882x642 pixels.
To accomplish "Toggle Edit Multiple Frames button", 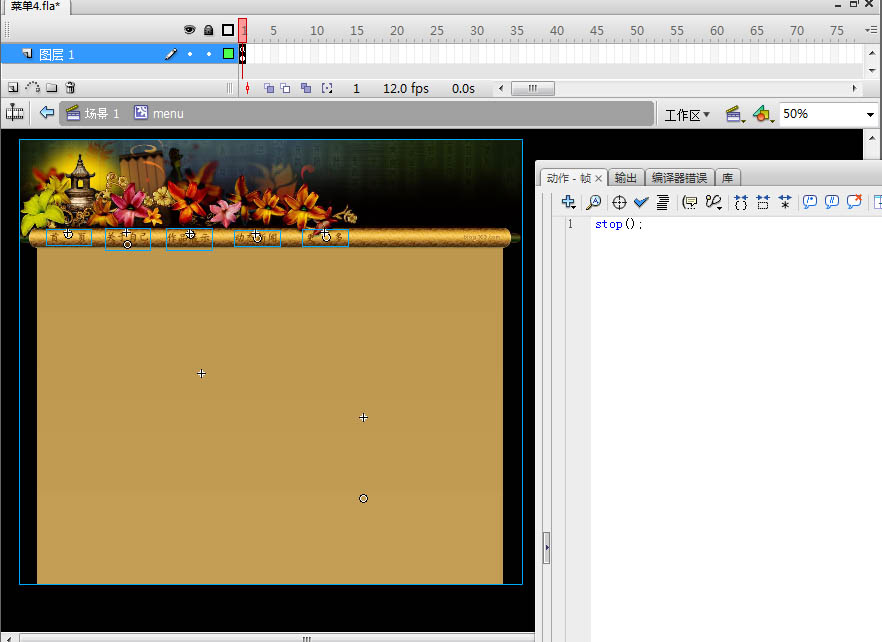I will pos(306,88).
